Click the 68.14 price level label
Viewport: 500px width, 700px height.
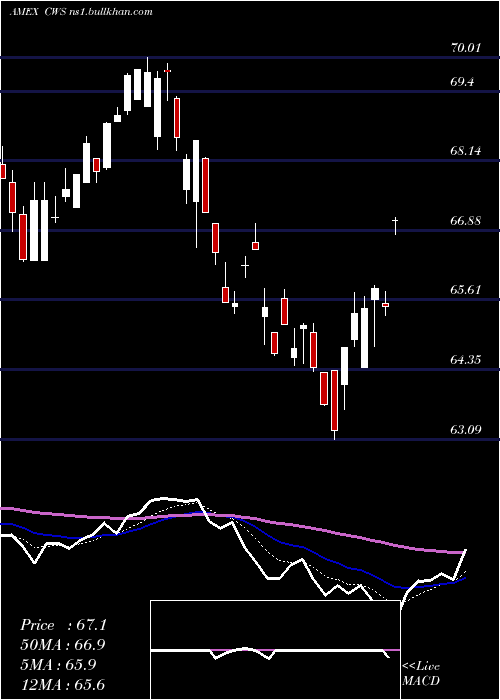[x=466, y=150]
